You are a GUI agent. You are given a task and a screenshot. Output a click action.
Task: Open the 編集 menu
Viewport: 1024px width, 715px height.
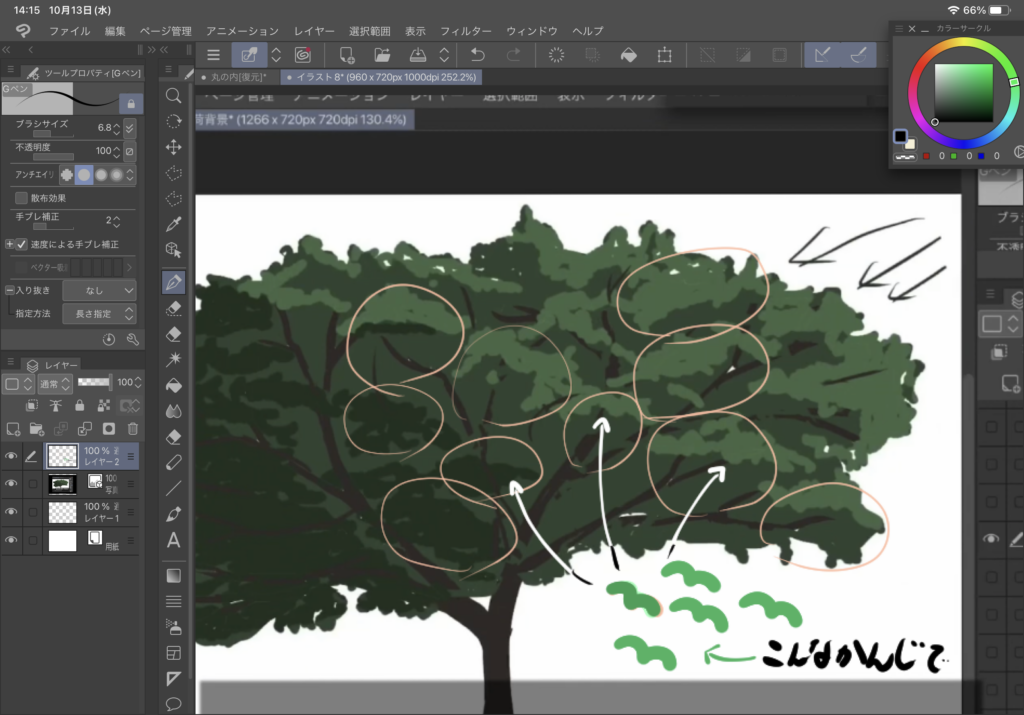tap(115, 31)
